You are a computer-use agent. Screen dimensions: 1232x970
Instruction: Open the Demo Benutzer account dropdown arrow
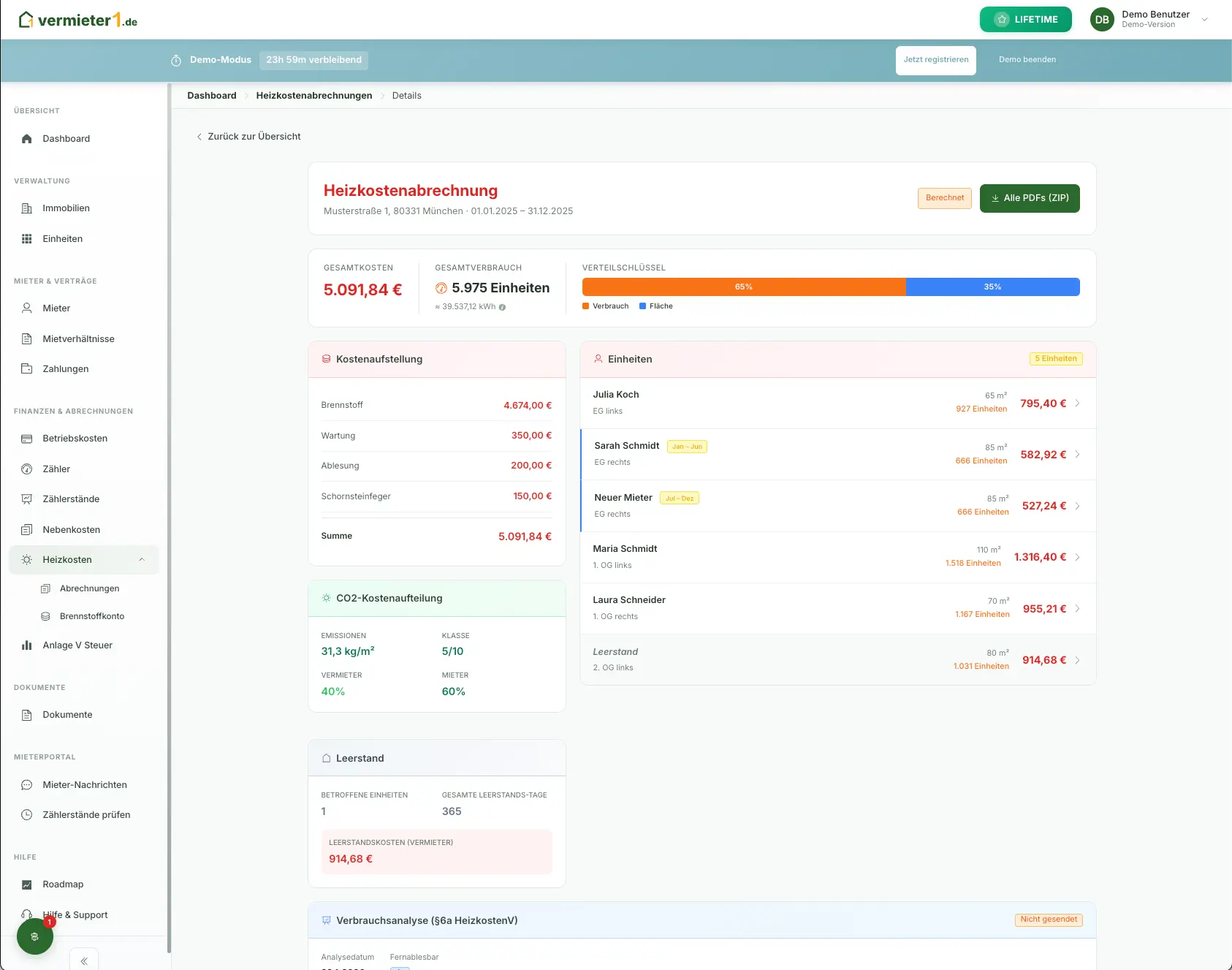(1205, 20)
